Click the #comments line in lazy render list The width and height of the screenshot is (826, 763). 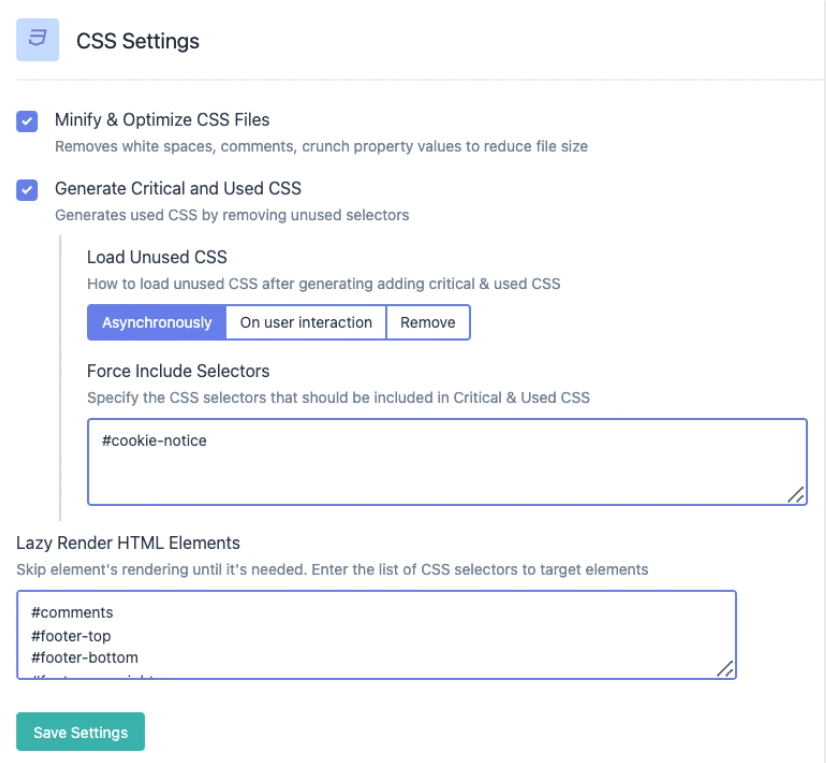72,612
